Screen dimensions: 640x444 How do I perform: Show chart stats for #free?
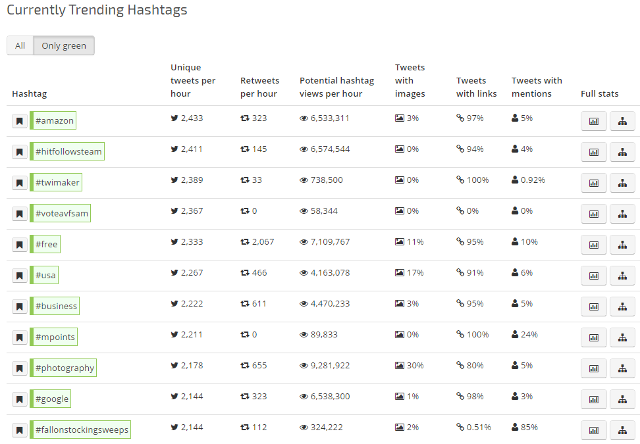593,245
